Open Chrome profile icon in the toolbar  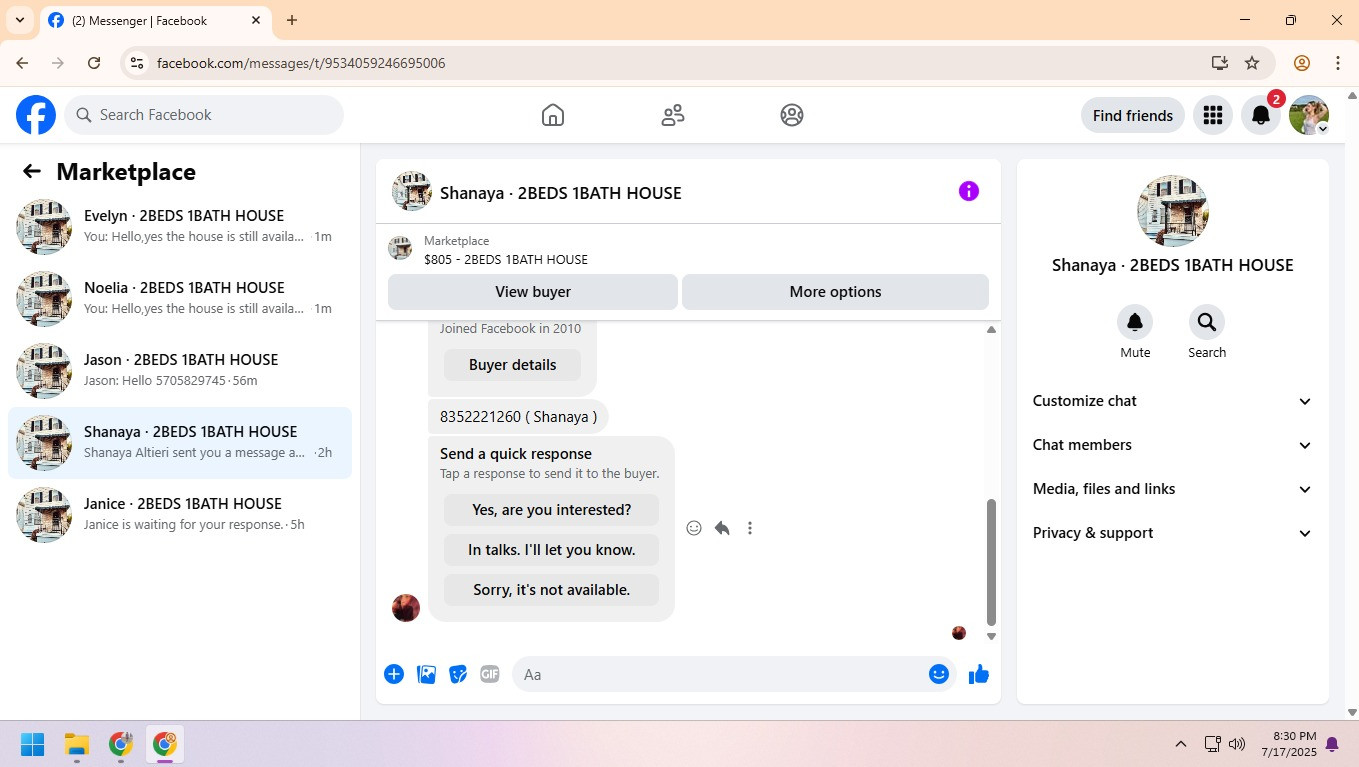pyautogui.click(x=1302, y=63)
